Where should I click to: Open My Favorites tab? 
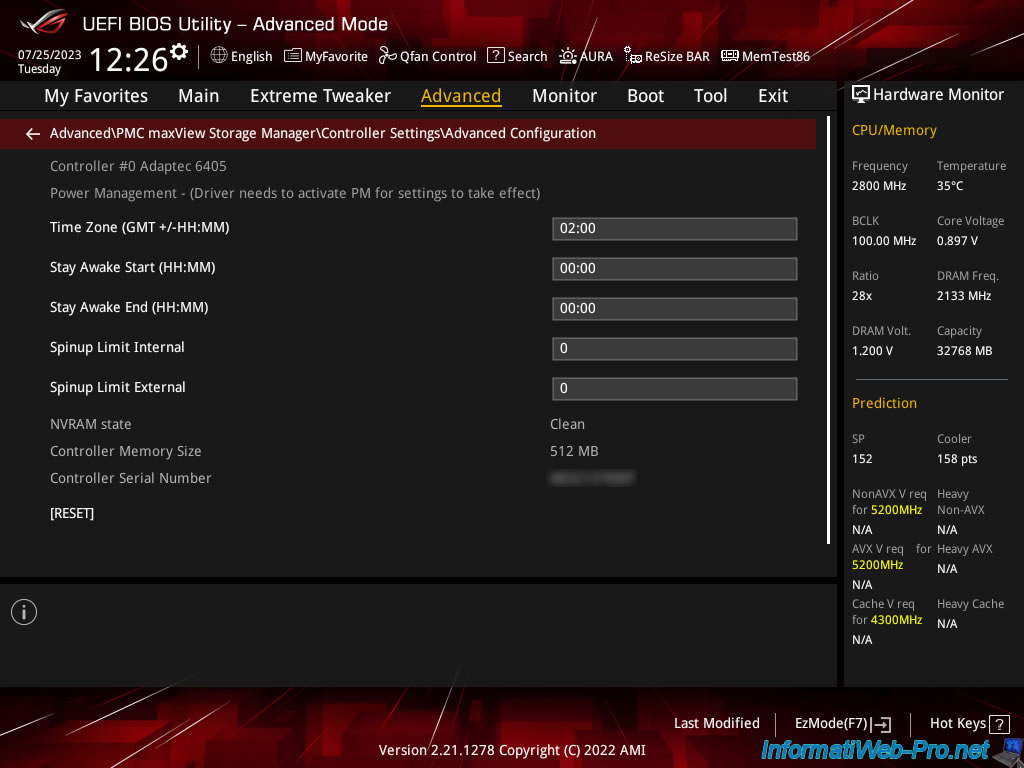(96, 96)
